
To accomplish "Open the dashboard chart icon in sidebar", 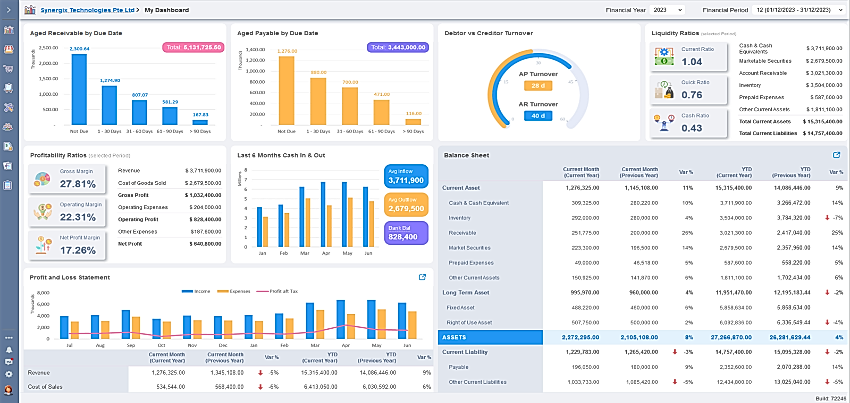I will [x=8, y=29].
